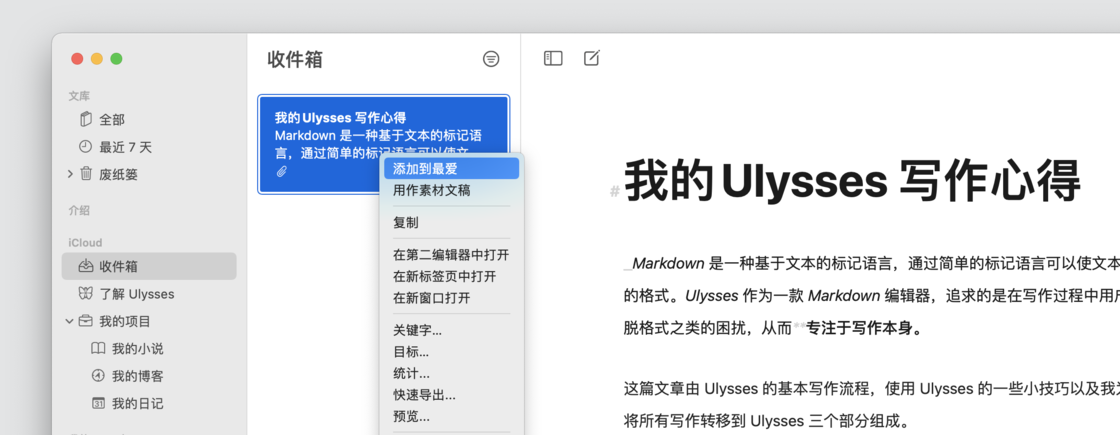Screen dimensions: 1120x435
Task: Click the paperclip attachment icon on sheet
Action: pos(281,171)
